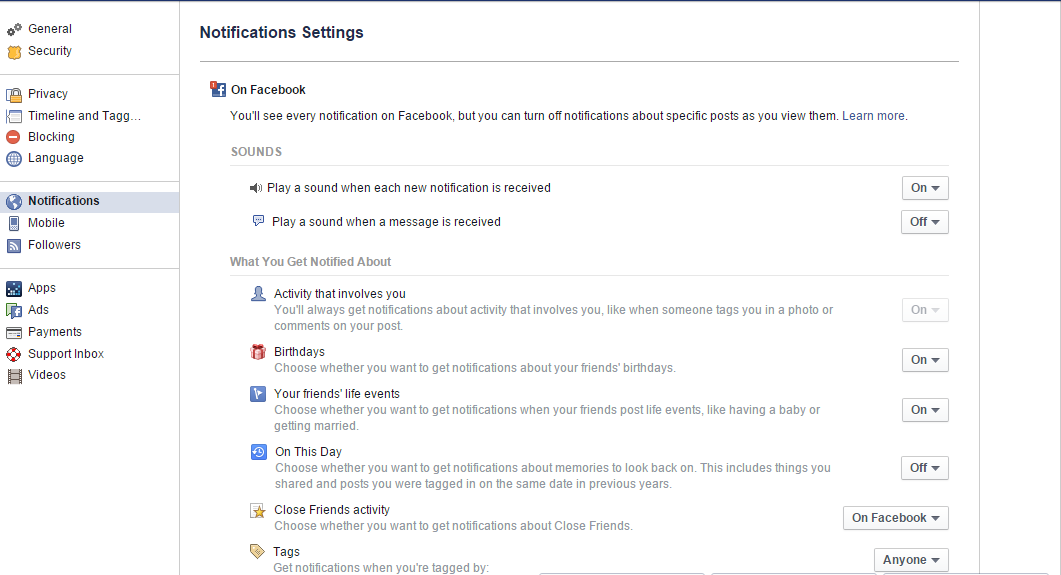Click the Timeline and Tagging icon
Screen dimensions: 1061x575
click(14, 116)
